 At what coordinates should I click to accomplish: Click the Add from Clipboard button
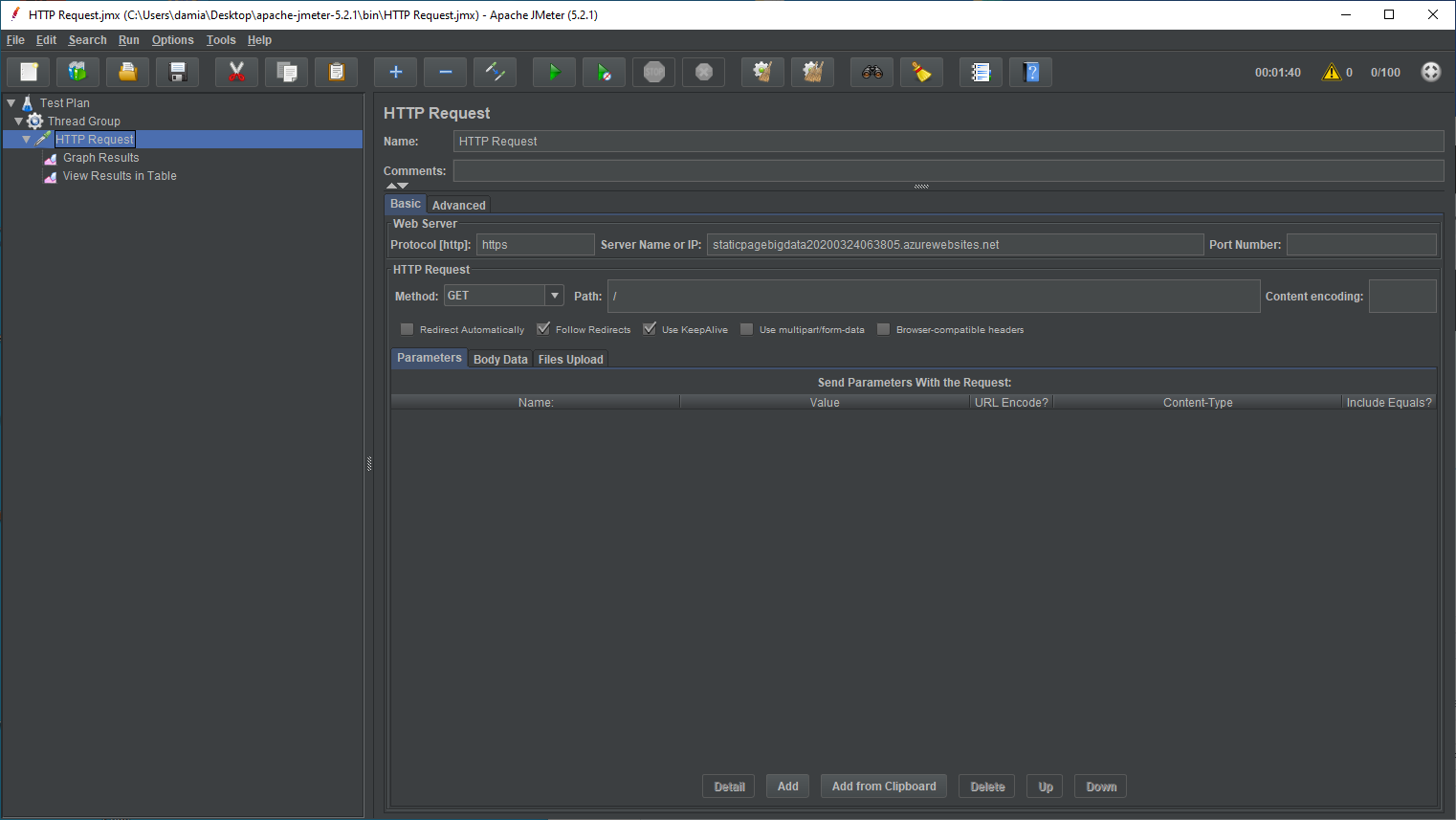pos(883,786)
